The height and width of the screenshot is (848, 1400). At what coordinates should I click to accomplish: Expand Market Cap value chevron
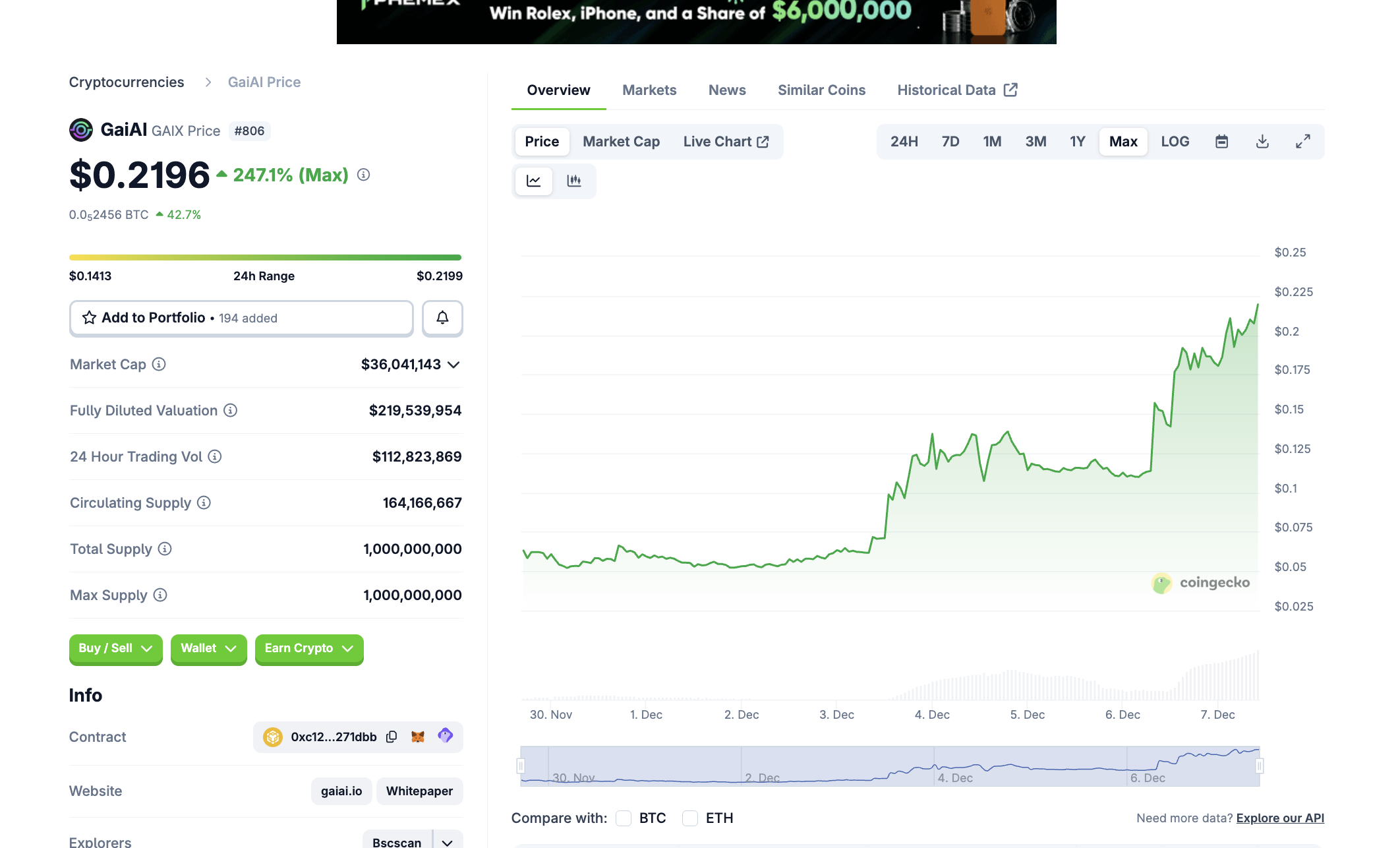[x=453, y=365]
